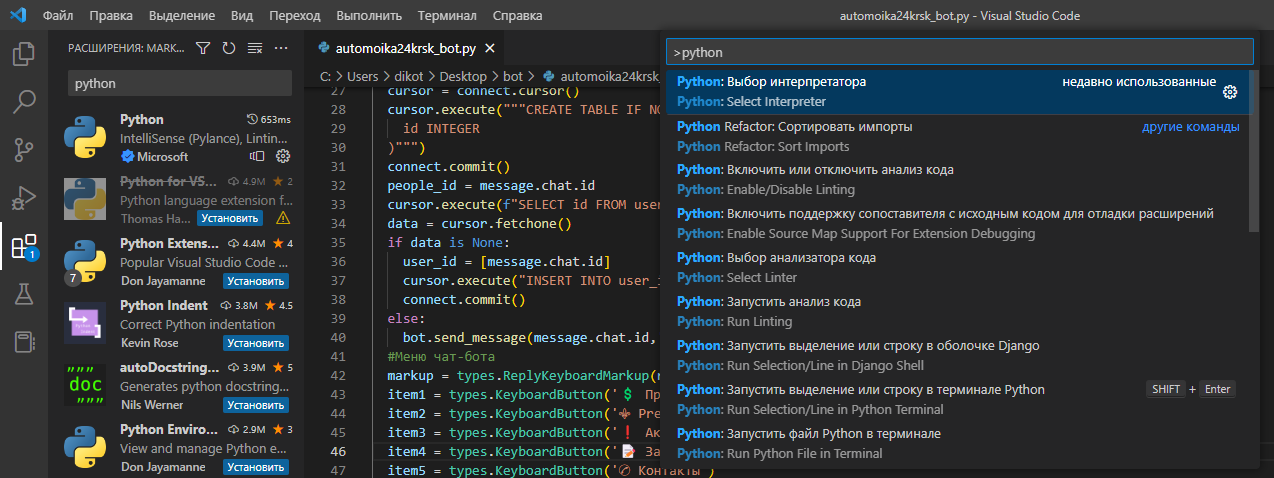This screenshot has height=478, width=1274.
Task: Click the Desktop breadcrumb segment
Action: (463, 76)
